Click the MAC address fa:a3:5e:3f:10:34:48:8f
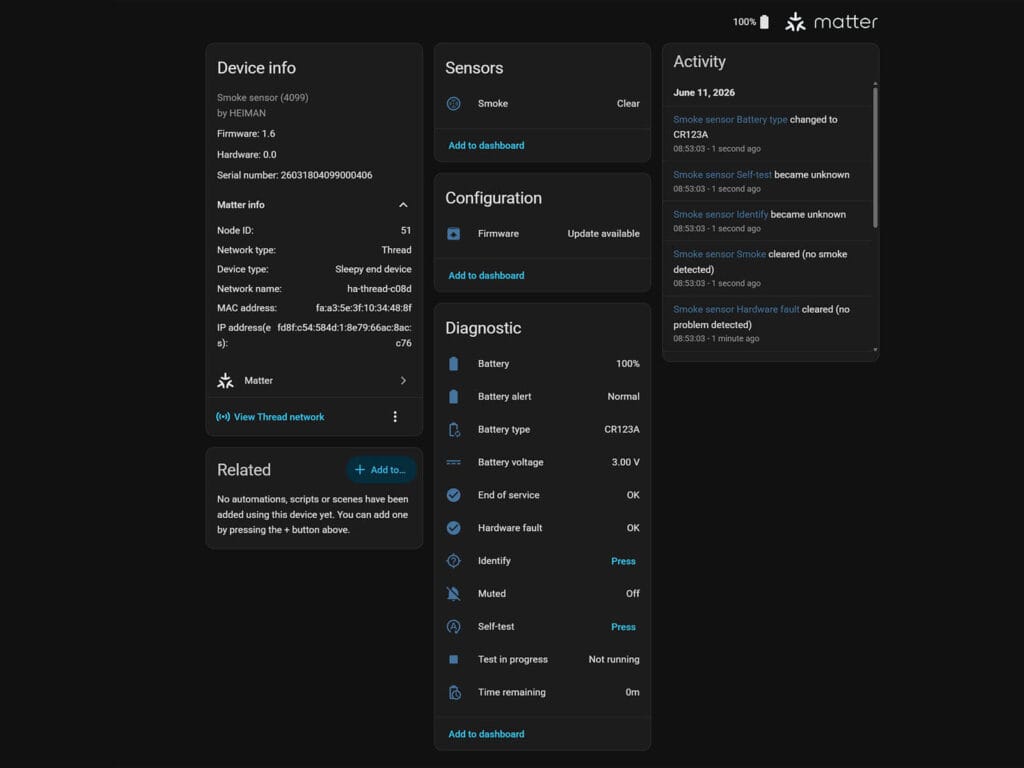The image size is (1024, 768). click(x=364, y=308)
